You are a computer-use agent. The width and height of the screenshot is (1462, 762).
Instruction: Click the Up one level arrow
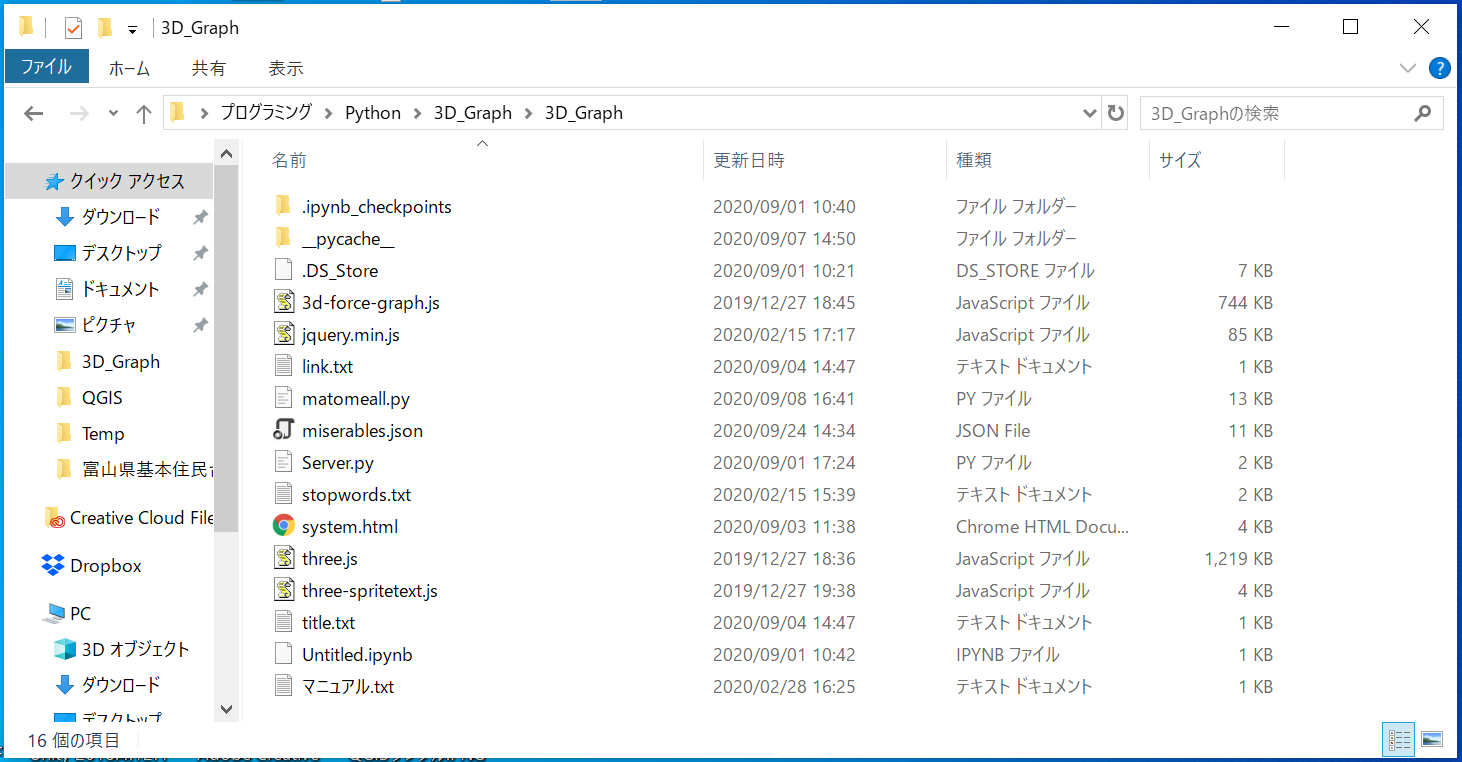(143, 113)
